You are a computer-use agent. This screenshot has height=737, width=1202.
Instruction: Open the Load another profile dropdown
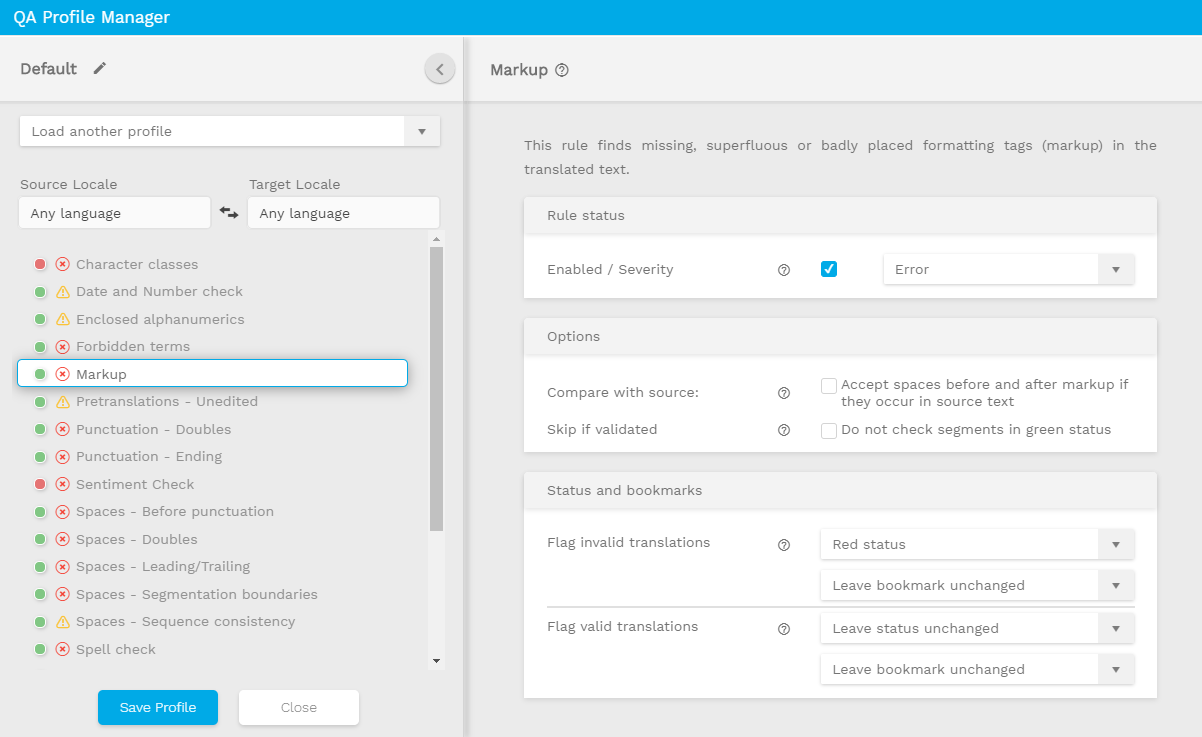pyautogui.click(x=230, y=131)
